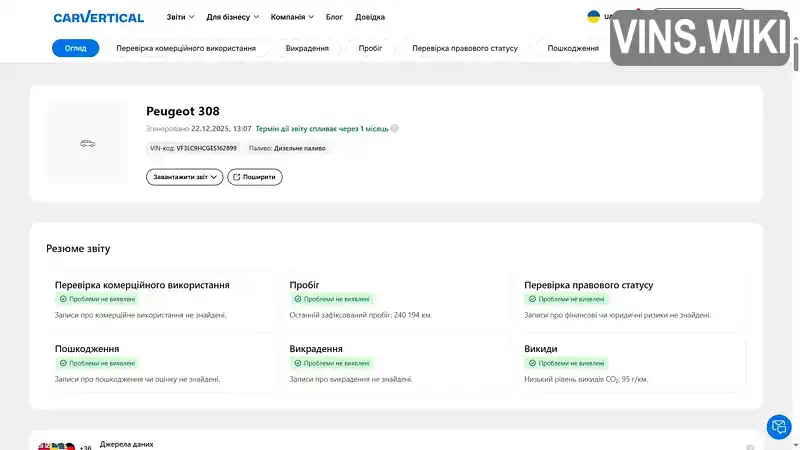
Task: Click the Резюме звіту heading
Action: pos(78,248)
